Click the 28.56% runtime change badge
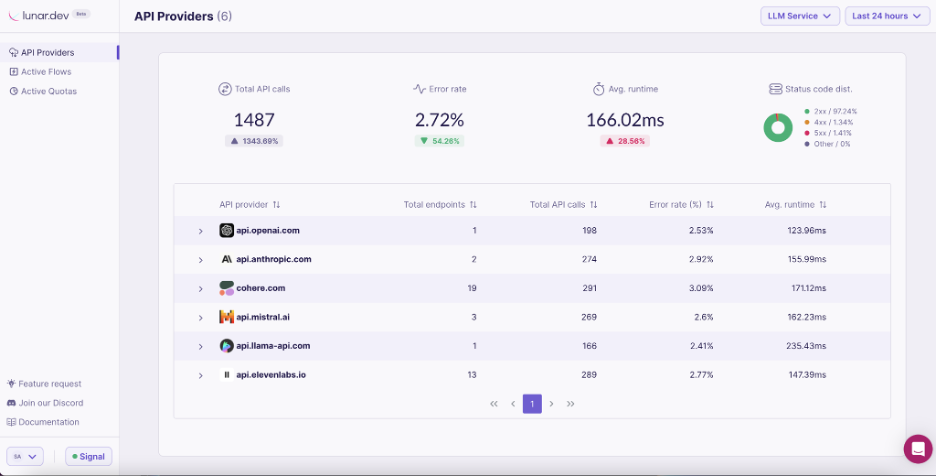The image size is (936, 476). point(625,142)
